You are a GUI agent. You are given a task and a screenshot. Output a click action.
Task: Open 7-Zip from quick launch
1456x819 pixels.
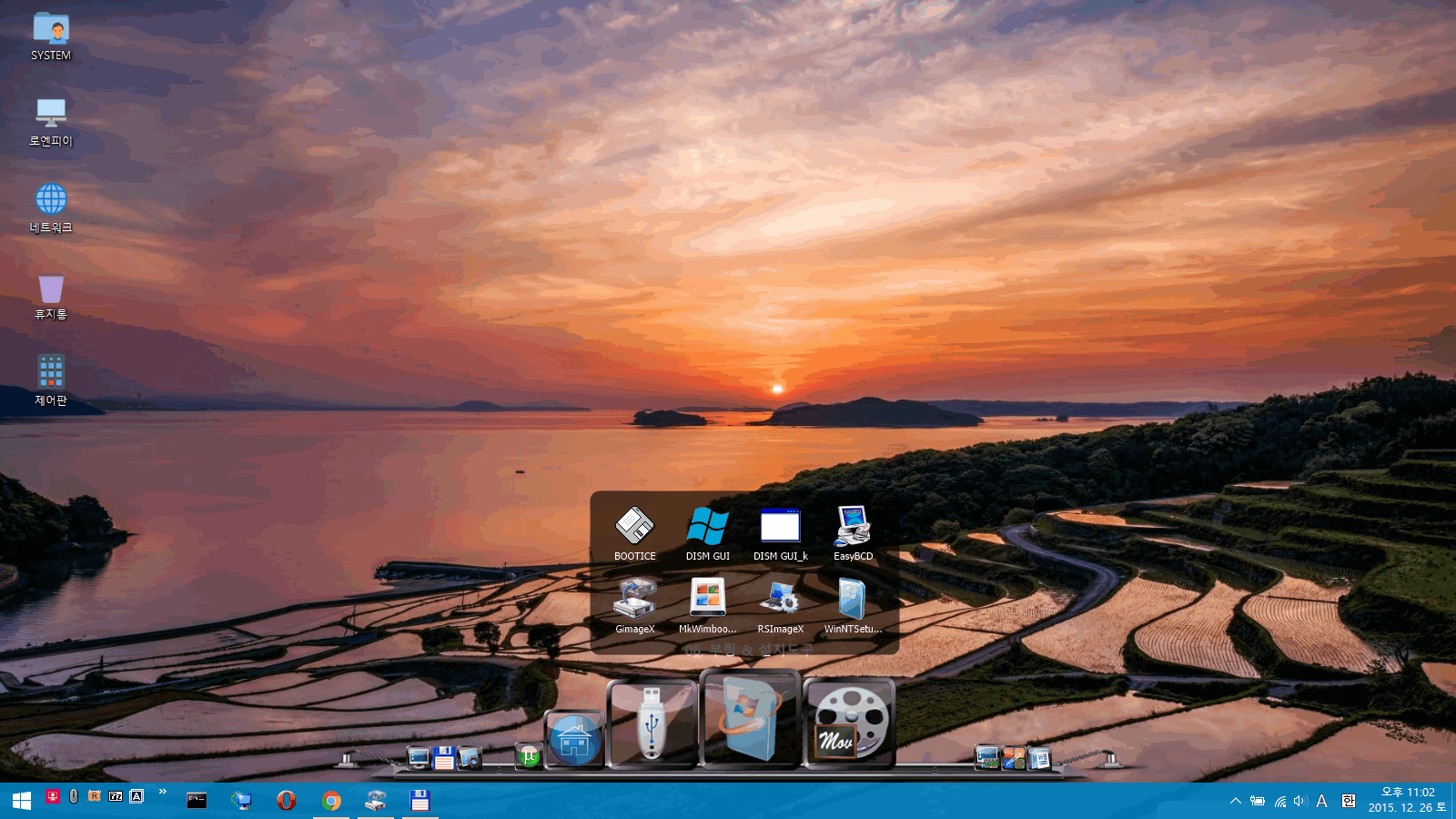[116, 796]
